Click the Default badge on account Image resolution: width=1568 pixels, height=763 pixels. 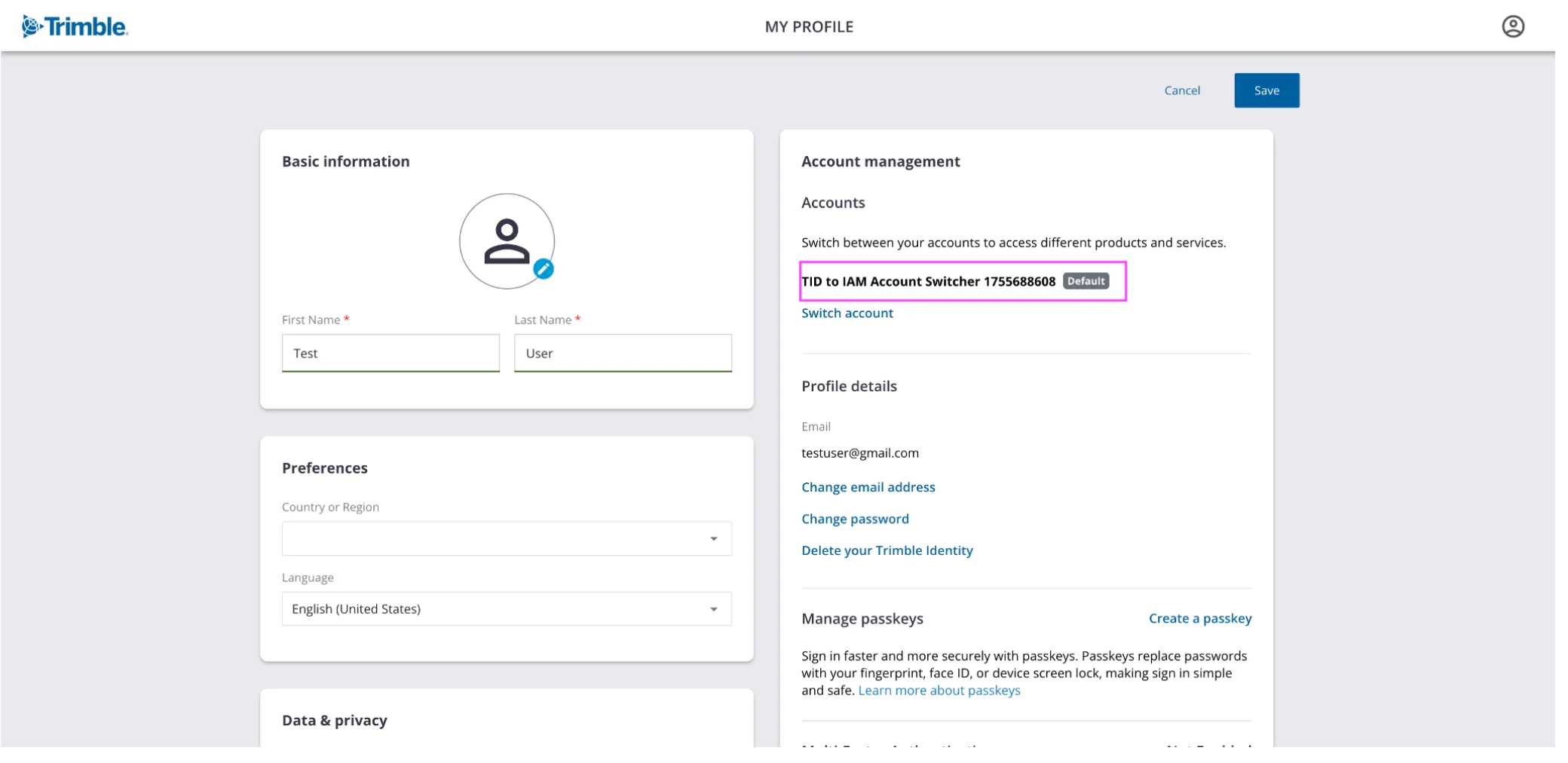pos(1086,281)
